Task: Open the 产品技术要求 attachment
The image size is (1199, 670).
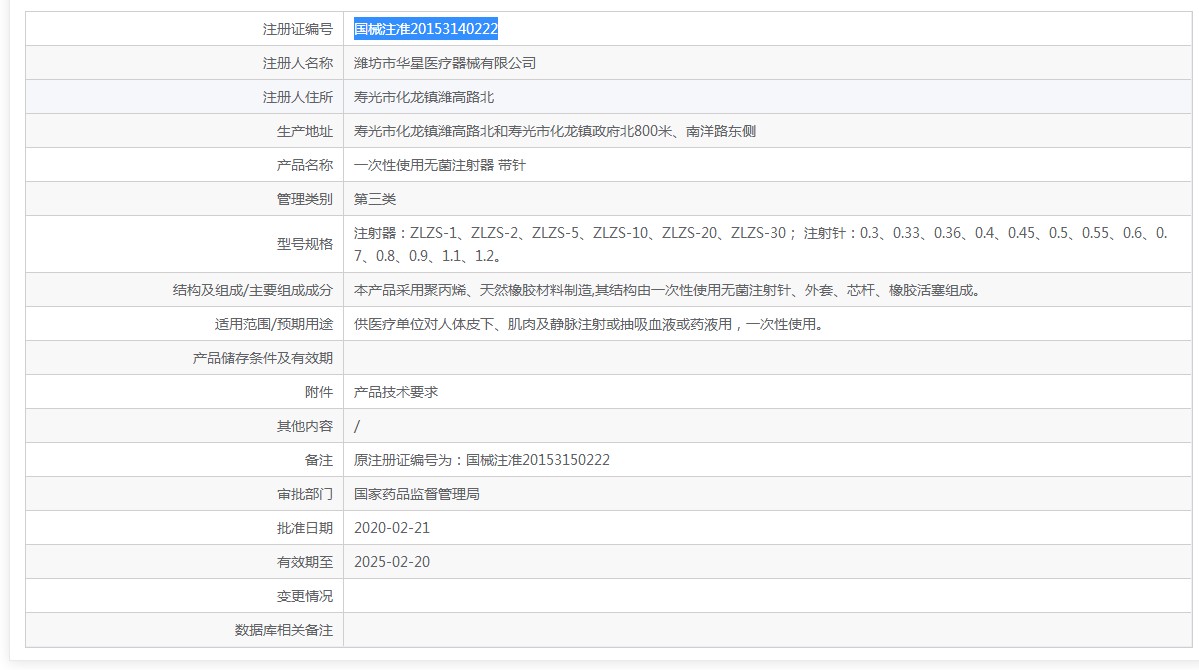Action: pos(395,392)
